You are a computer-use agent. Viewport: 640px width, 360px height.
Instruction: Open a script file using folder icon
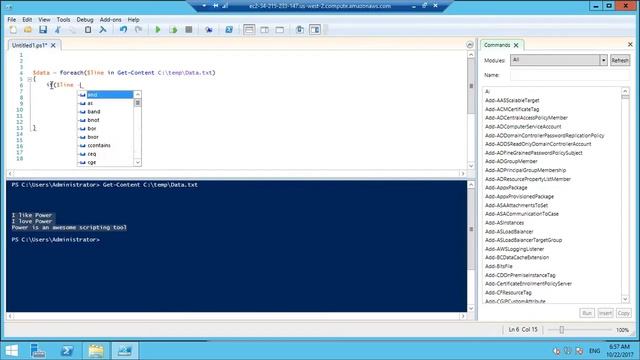pos(28,29)
